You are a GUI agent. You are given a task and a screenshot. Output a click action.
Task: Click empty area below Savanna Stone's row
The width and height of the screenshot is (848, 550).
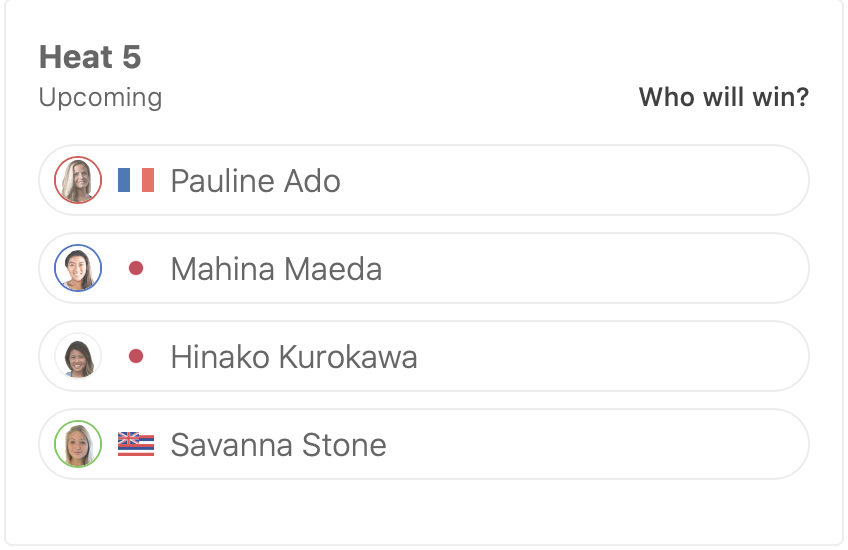click(424, 510)
